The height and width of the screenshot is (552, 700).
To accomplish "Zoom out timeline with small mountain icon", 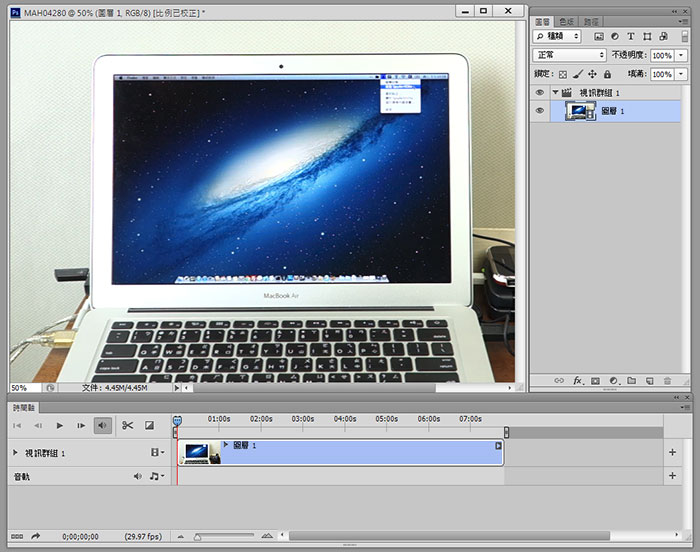I will (x=181, y=536).
